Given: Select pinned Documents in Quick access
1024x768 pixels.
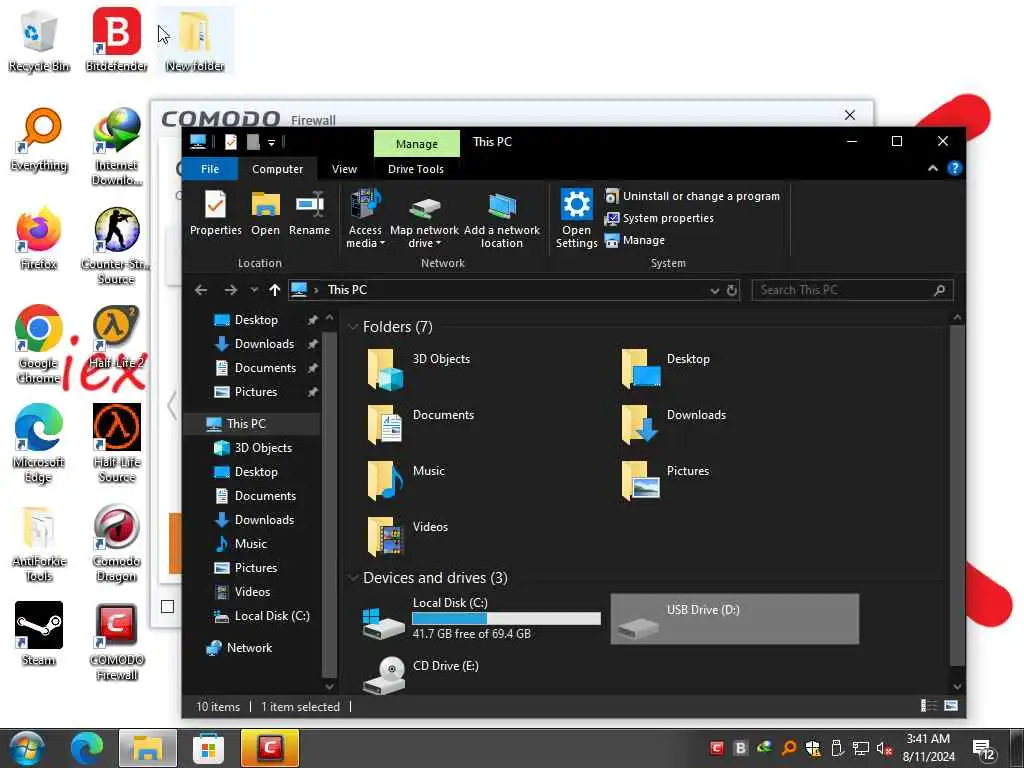Looking at the screenshot, I should point(265,368).
